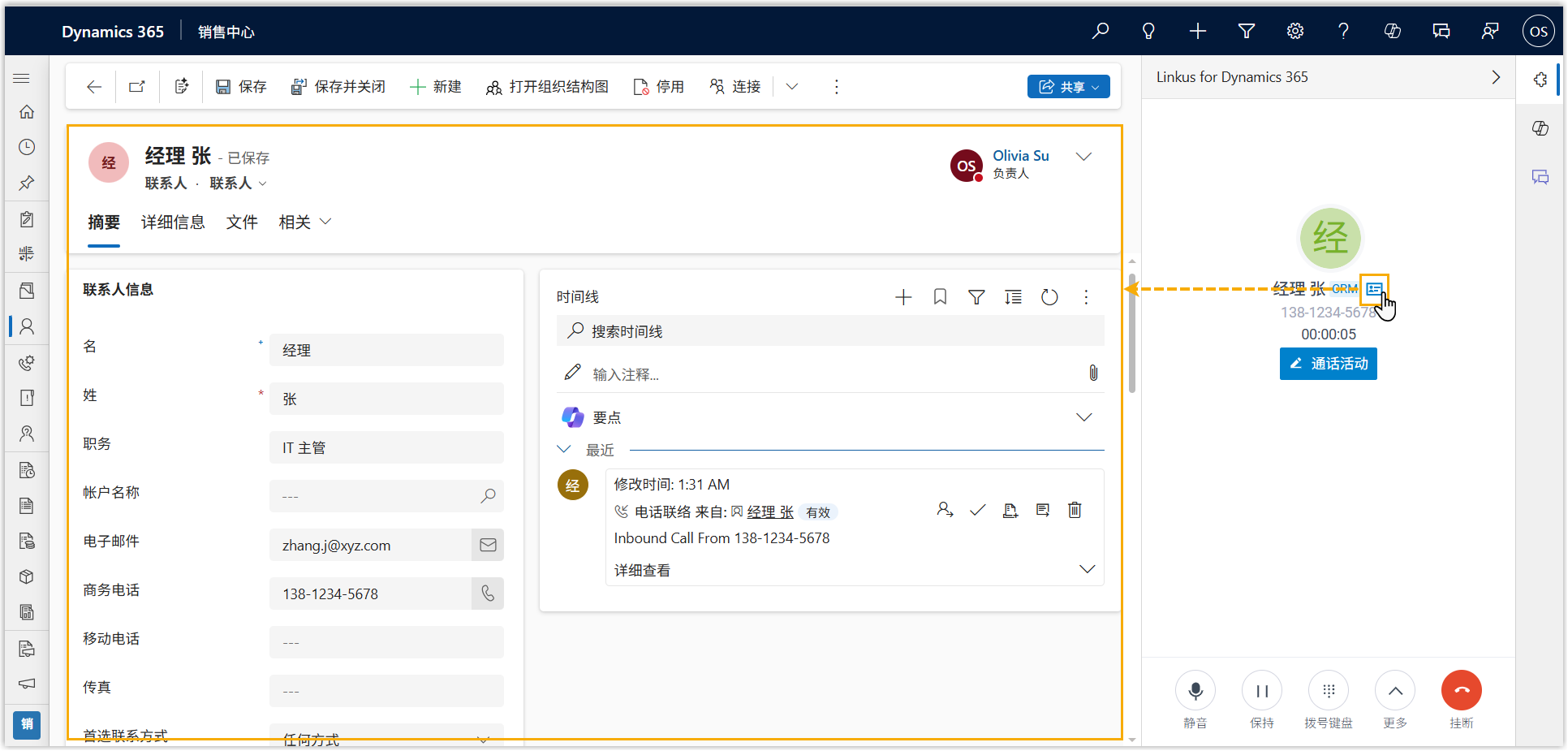
Task: Click the hang up call button
Action: pyautogui.click(x=1461, y=691)
